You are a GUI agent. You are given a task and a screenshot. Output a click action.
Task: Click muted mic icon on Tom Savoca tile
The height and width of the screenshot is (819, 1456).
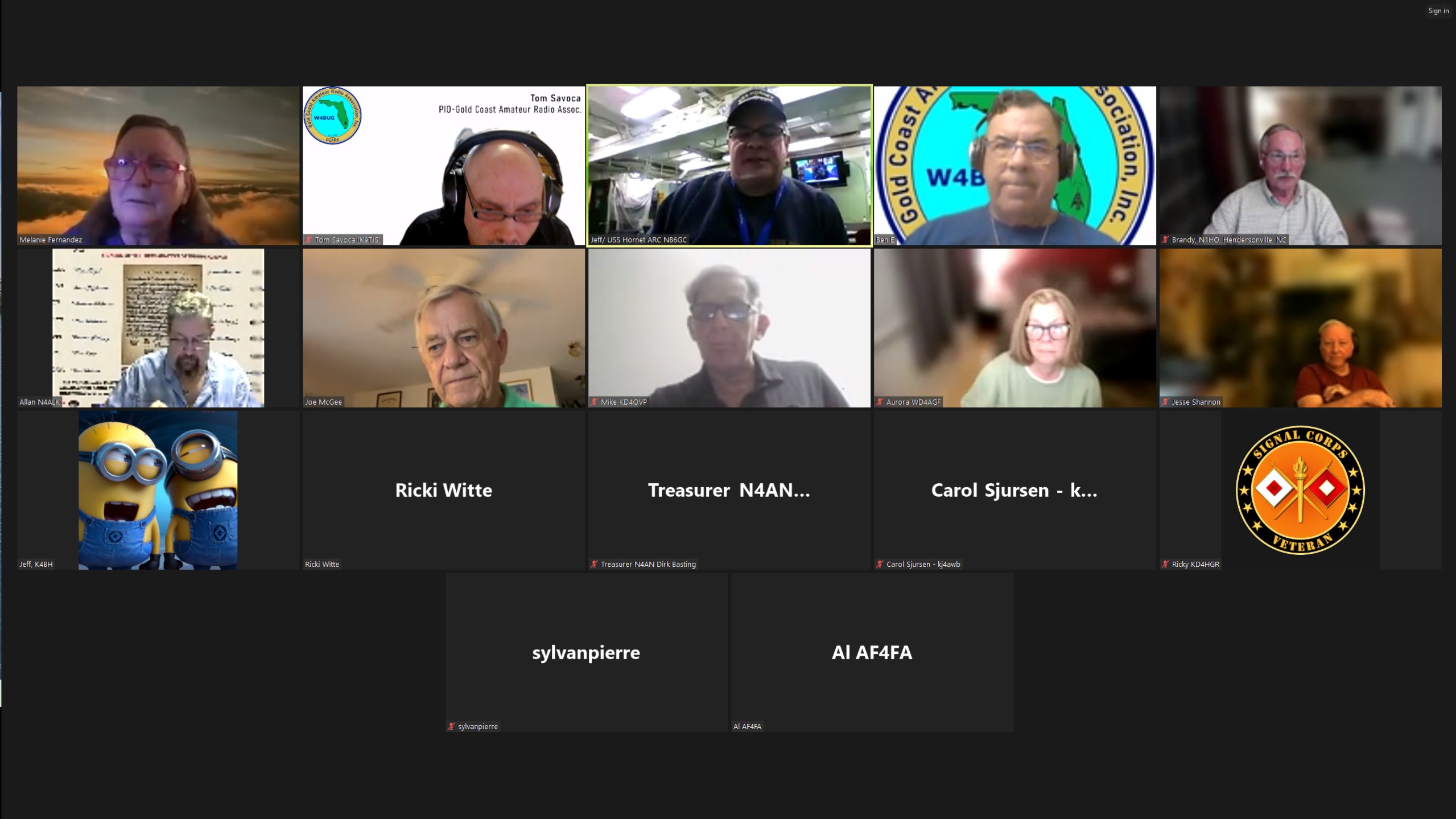click(x=309, y=240)
